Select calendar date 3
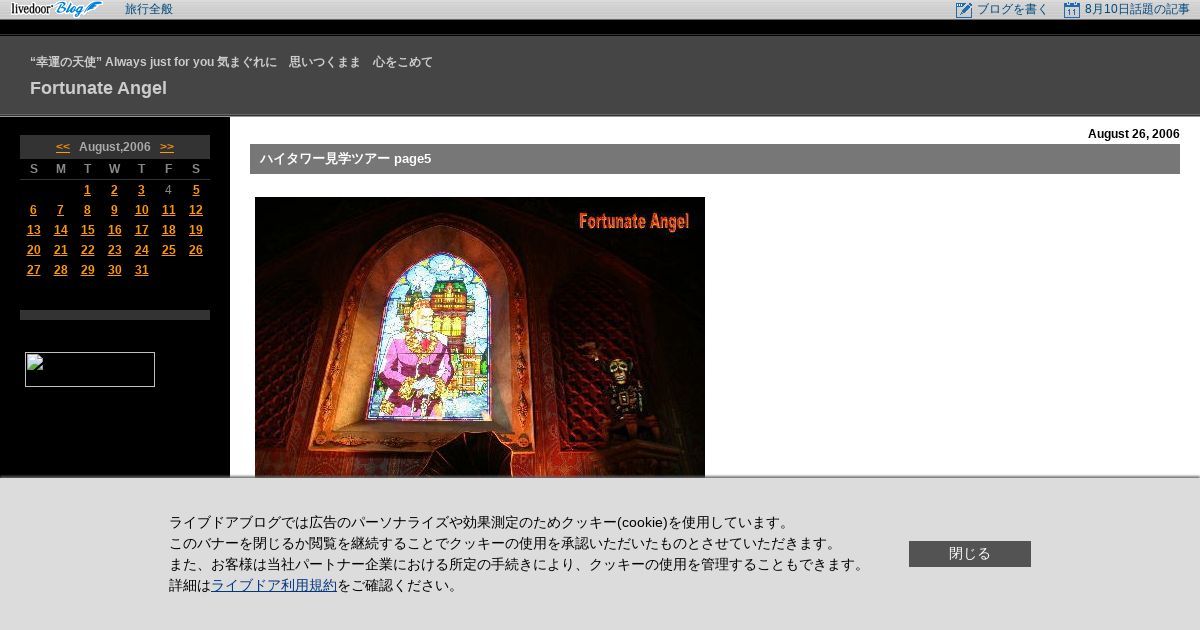 (141, 190)
